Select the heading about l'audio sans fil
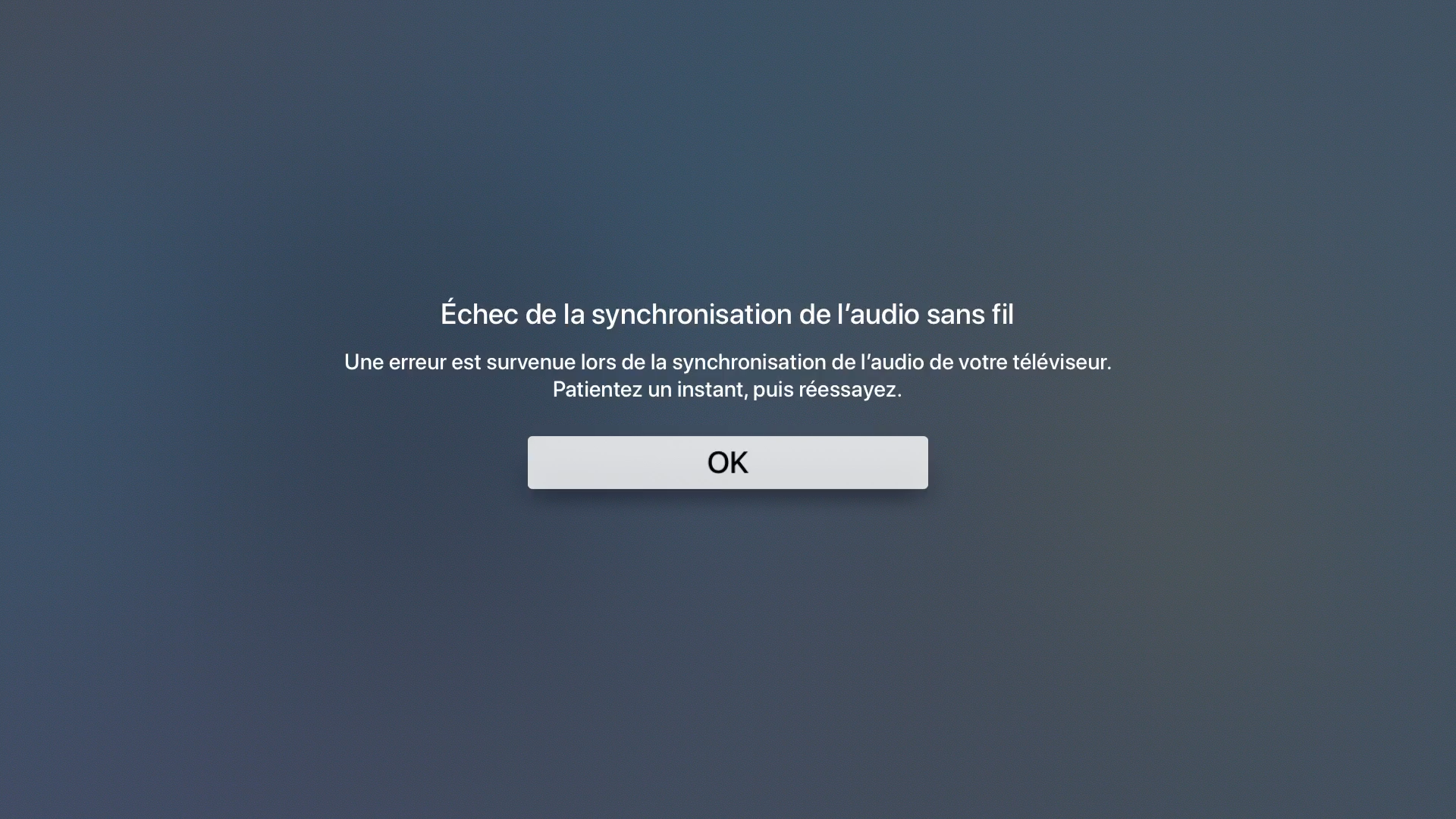 [x=727, y=313]
